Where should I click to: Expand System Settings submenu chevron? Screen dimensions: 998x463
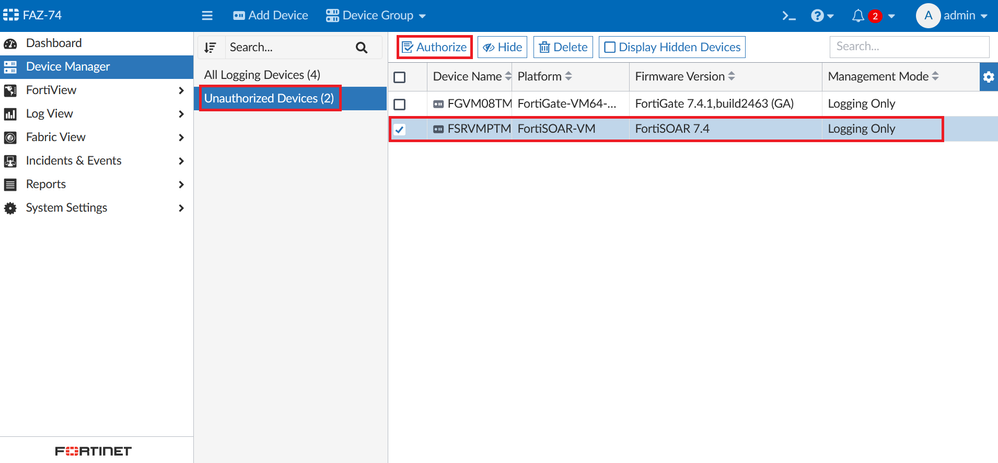click(x=181, y=208)
